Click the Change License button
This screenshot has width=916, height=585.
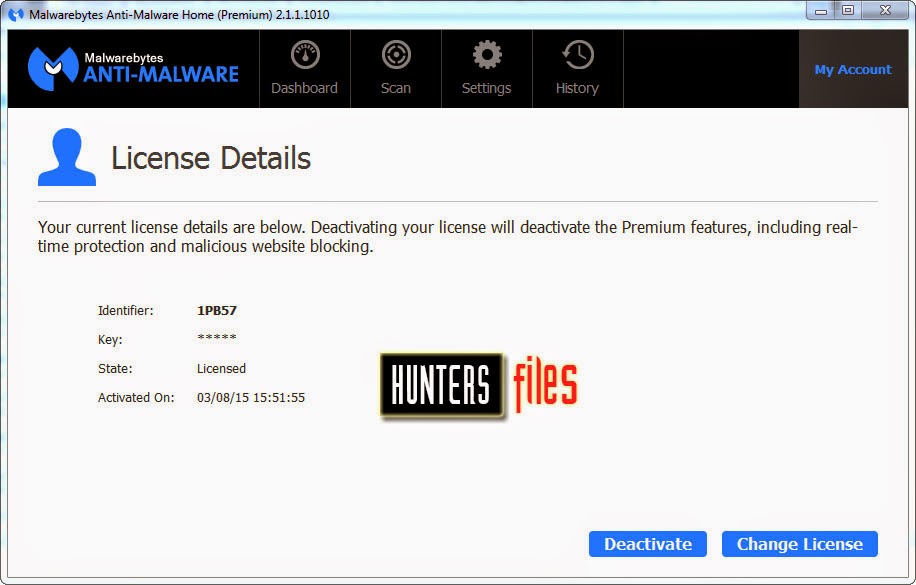(x=800, y=544)
